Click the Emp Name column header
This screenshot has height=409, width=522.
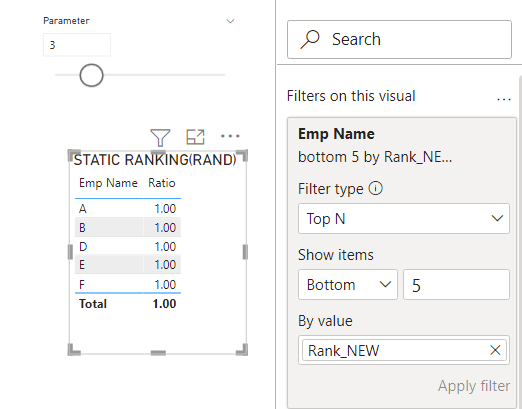click(108, 183)
